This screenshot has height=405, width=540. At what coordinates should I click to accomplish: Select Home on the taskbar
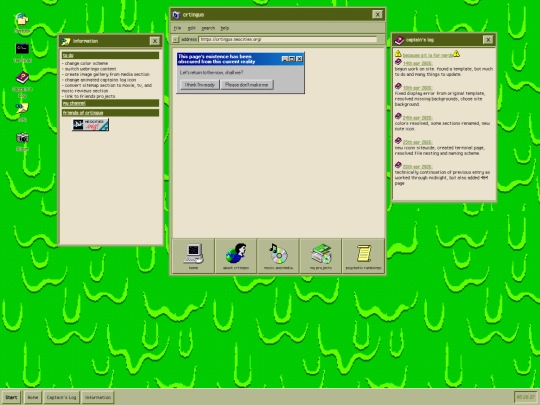33,397
